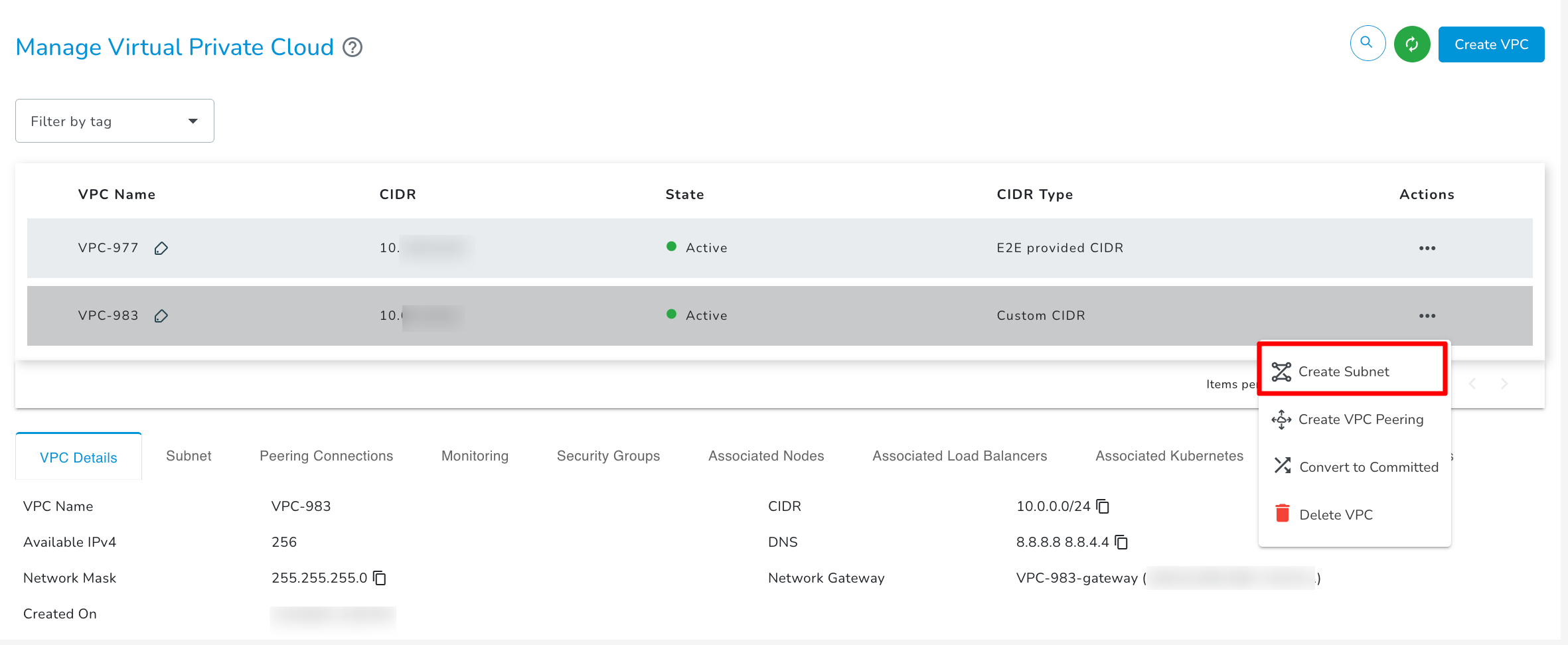The height and width of the screenshot is (645, 1568).
Task: Open the search panel
Action: click(x=1368, y=43)
